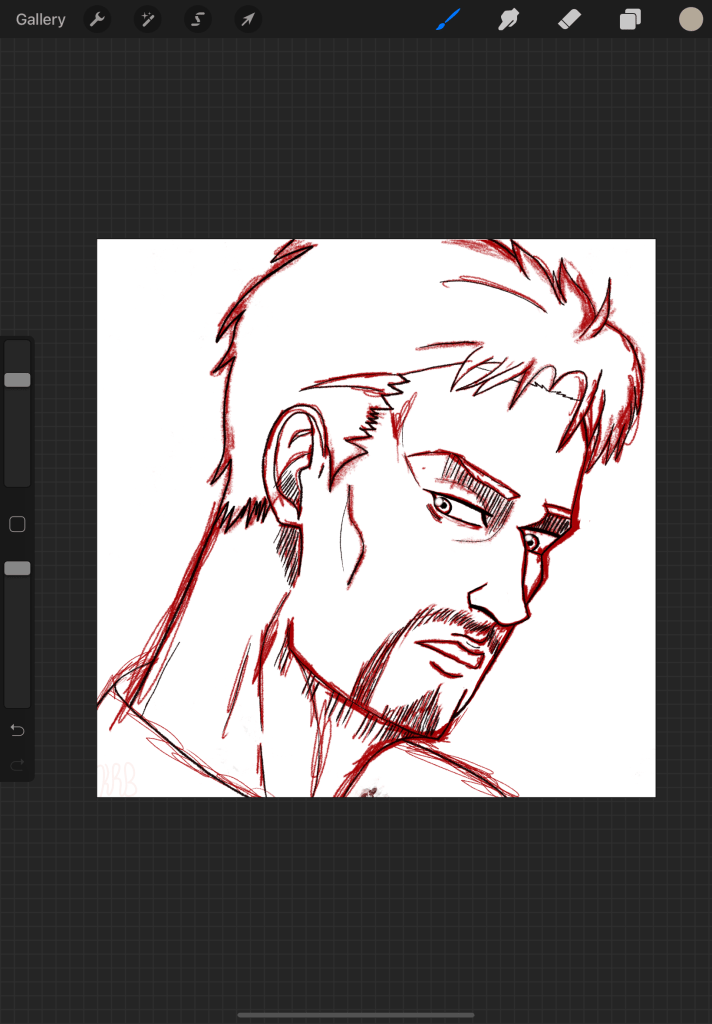Return to the Gallery
The width and height of the screenshot is (712, 1024).
coord(40,20)
